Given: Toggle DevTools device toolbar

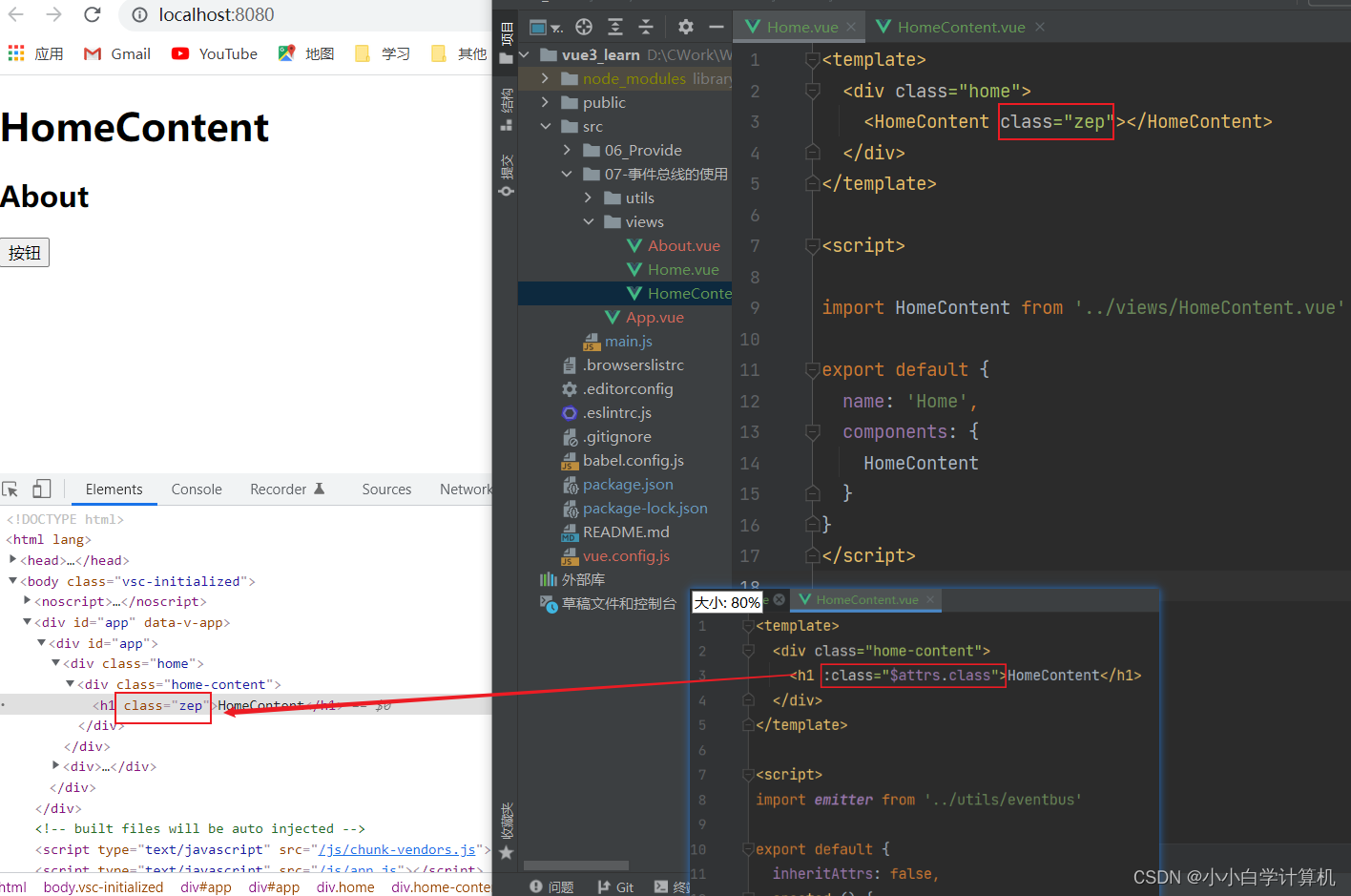Looking at the screenshot, I should (x=41, y=490).
